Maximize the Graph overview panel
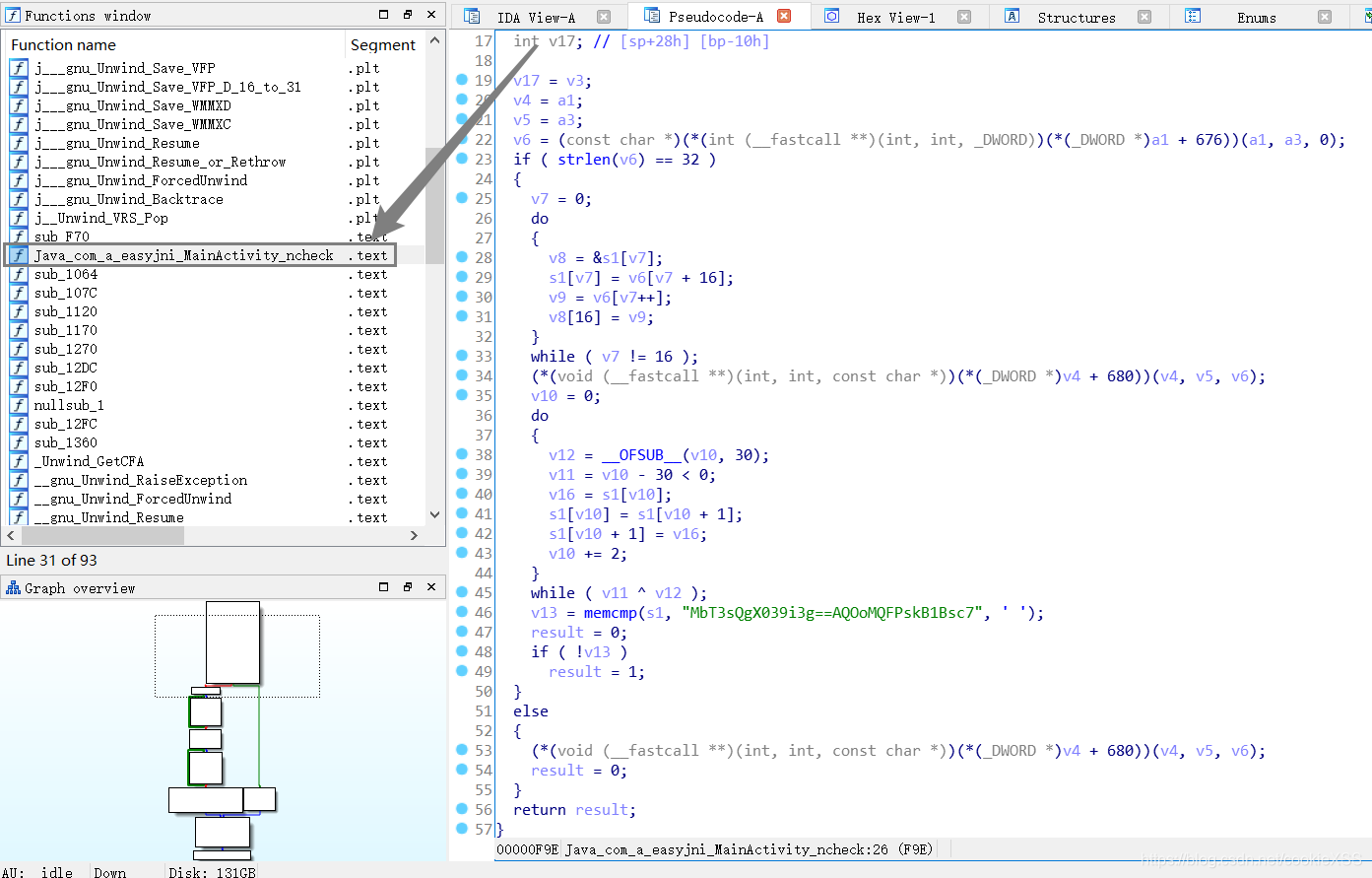The width and height of the screenshot is (1372, 878). [384, 587]
